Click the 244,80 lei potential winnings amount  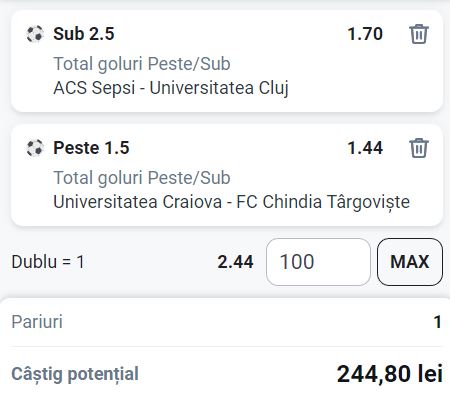[x=390, y=374]
